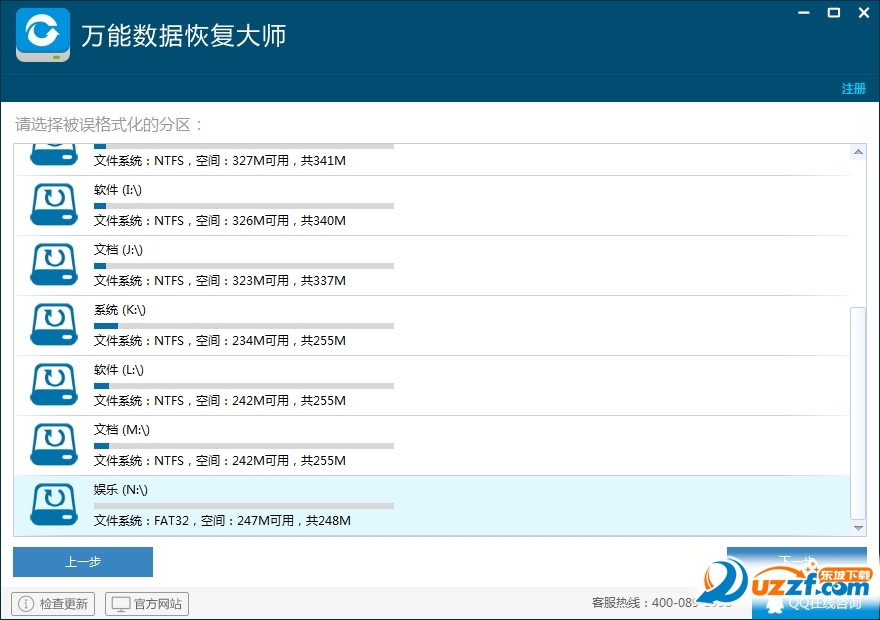Select the 系统 (K:\) partition label
Viewport: 880px width, 620px height.
pos(120,310)
